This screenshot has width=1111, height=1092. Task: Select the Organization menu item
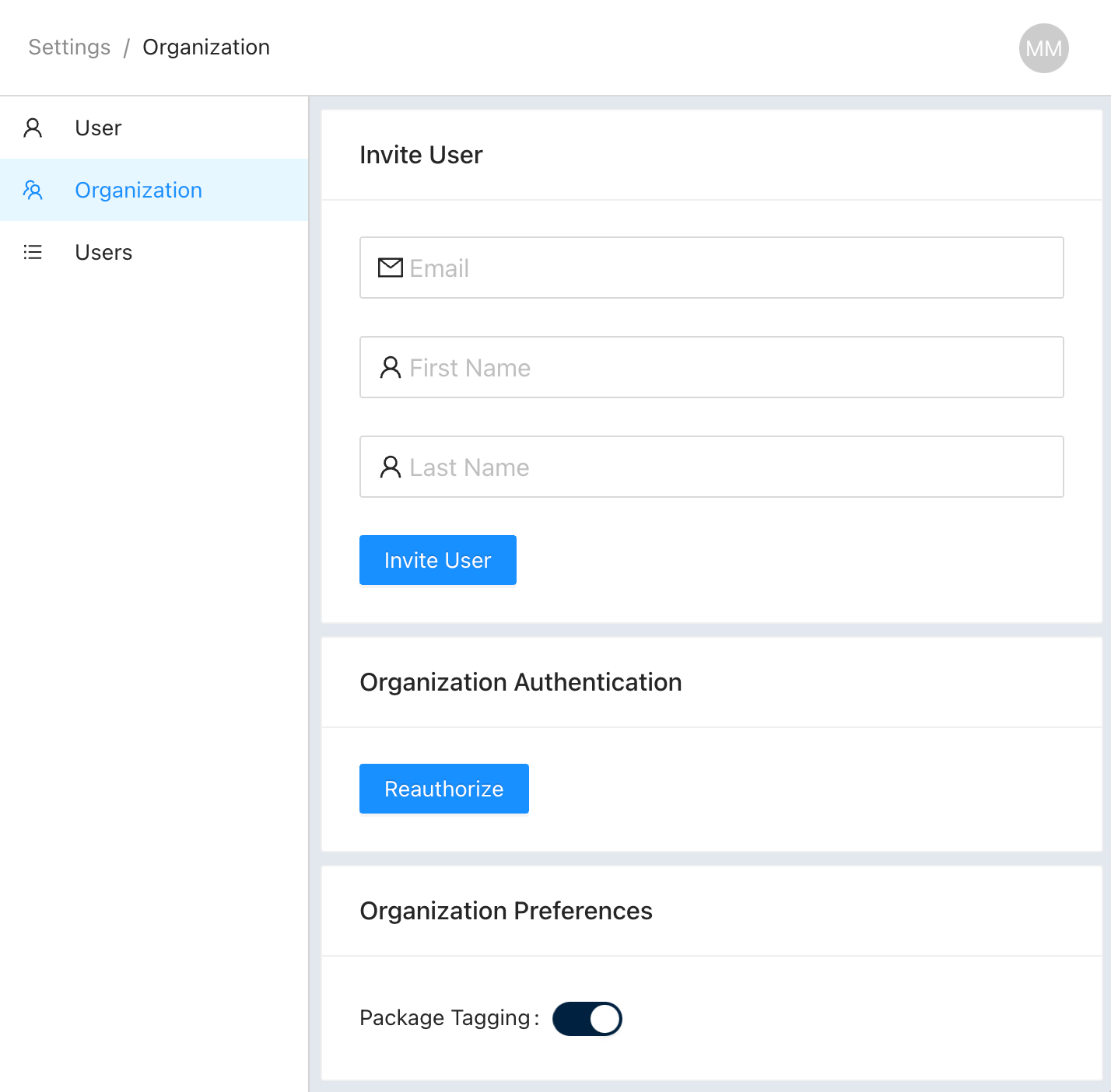(x=154, y=190)
